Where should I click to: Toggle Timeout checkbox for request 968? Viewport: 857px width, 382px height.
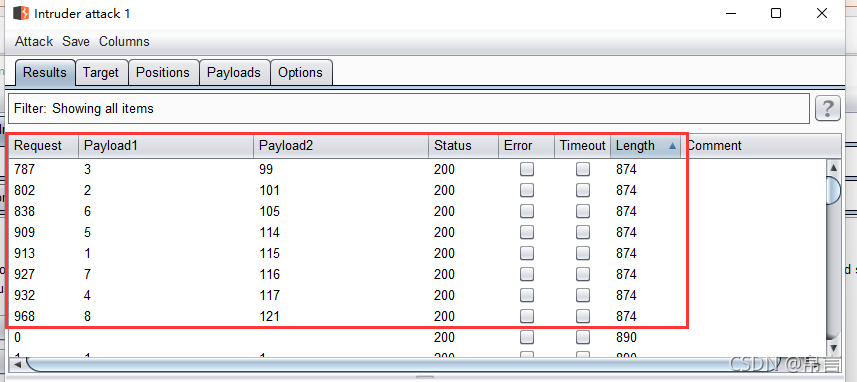click(583, 316)
